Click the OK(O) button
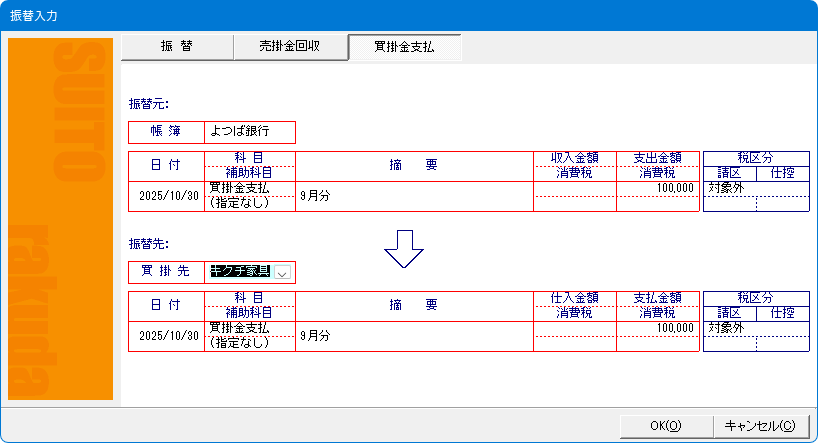The height and width of the screenshot is (443, 818). click(x=665, y=425)
